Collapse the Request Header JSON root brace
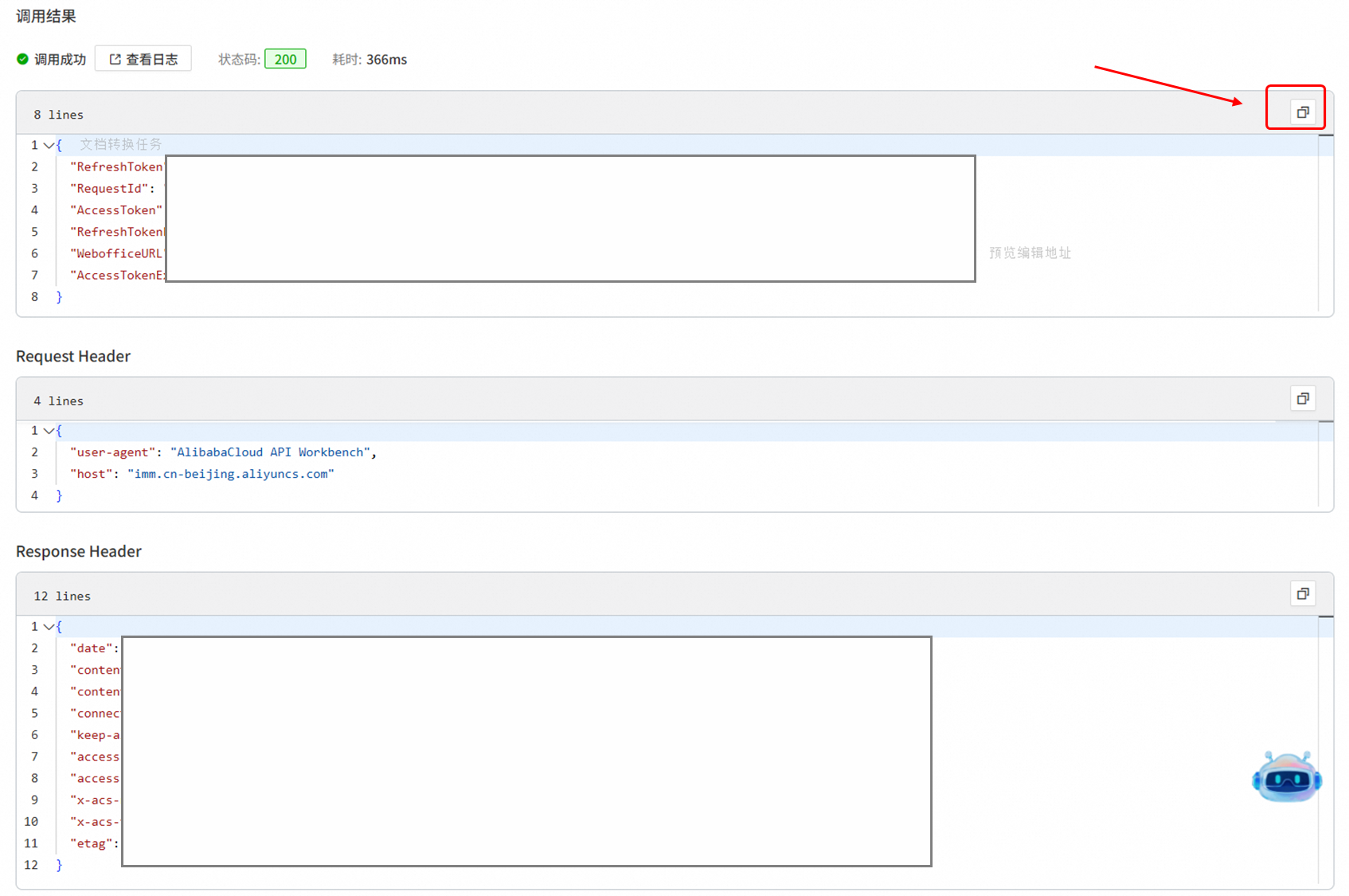1349x896 pixels. [49, 431]
